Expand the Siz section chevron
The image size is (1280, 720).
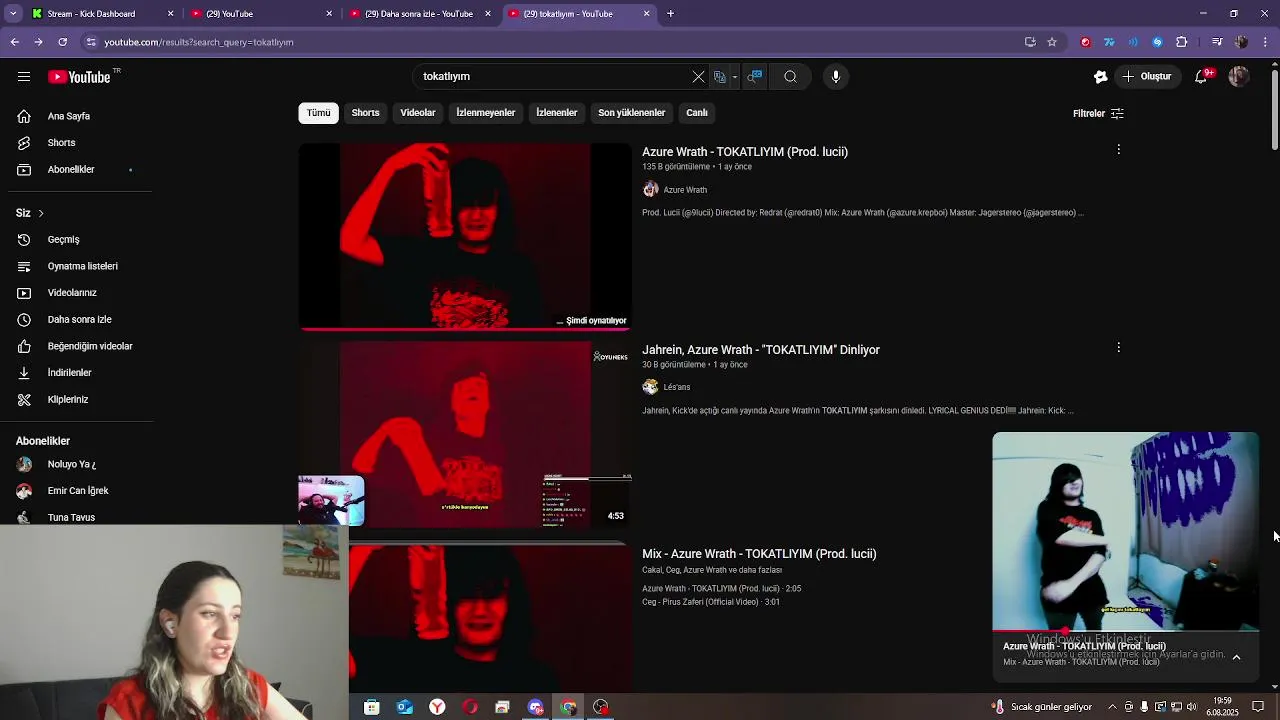40,213
